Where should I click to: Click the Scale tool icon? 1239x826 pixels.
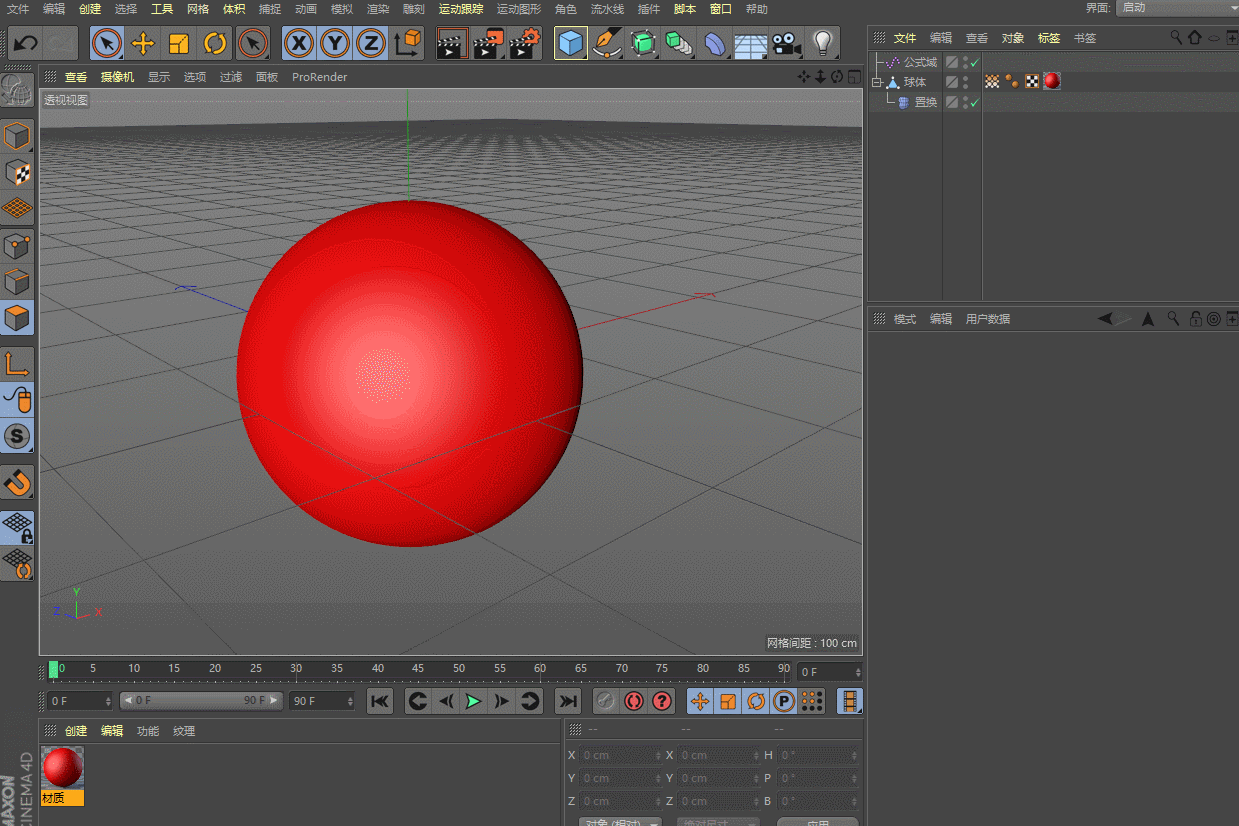pyautogui.click(x=179, y=43)
